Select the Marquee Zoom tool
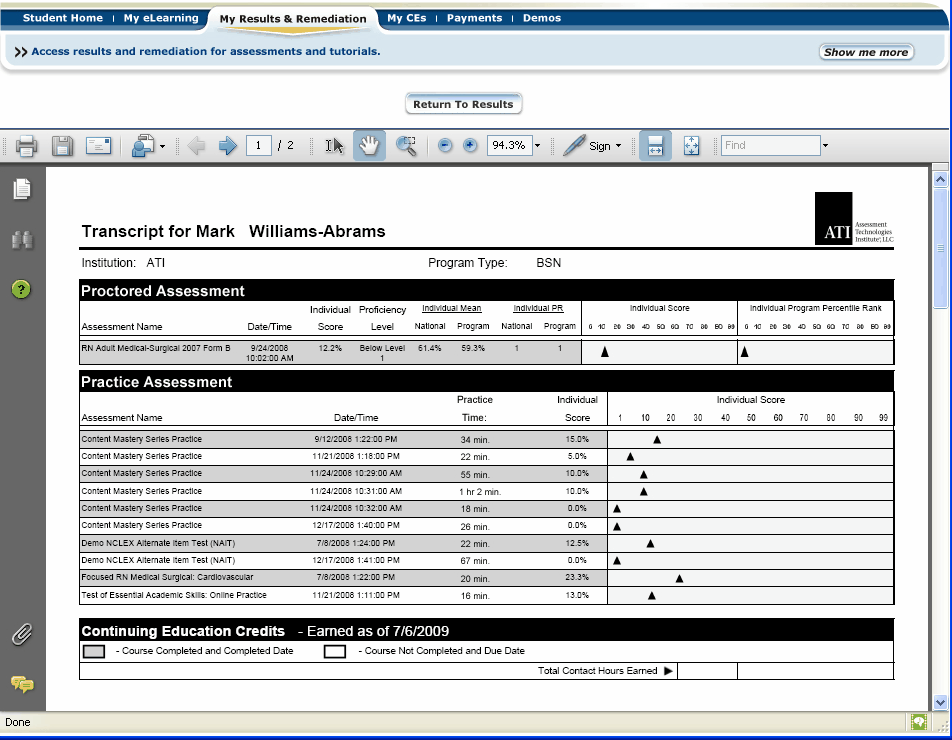The image size is (952, 740). point(405,145)
